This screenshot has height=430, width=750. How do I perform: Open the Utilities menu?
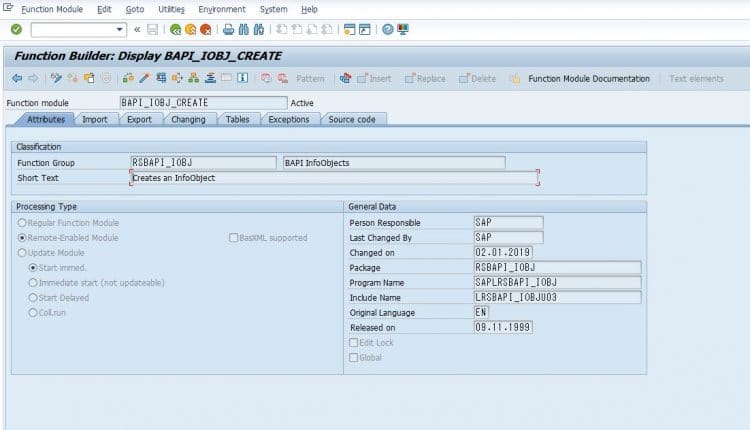[x=171, y=9]
